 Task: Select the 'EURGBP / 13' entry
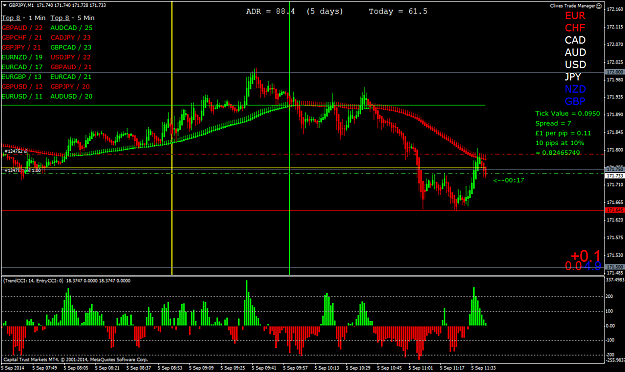pyautogui.click(x=22, y=77)
